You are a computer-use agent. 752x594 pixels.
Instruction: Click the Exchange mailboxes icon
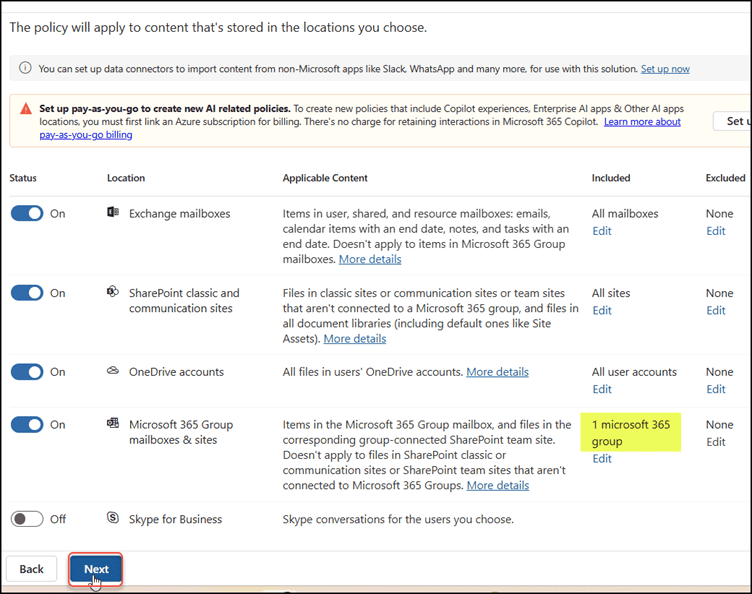113,212
